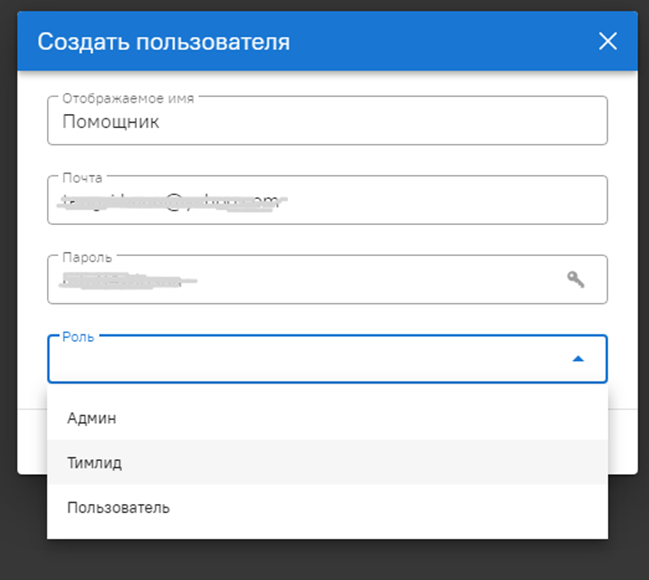Click the Почта field label

[x=82, y=178]
